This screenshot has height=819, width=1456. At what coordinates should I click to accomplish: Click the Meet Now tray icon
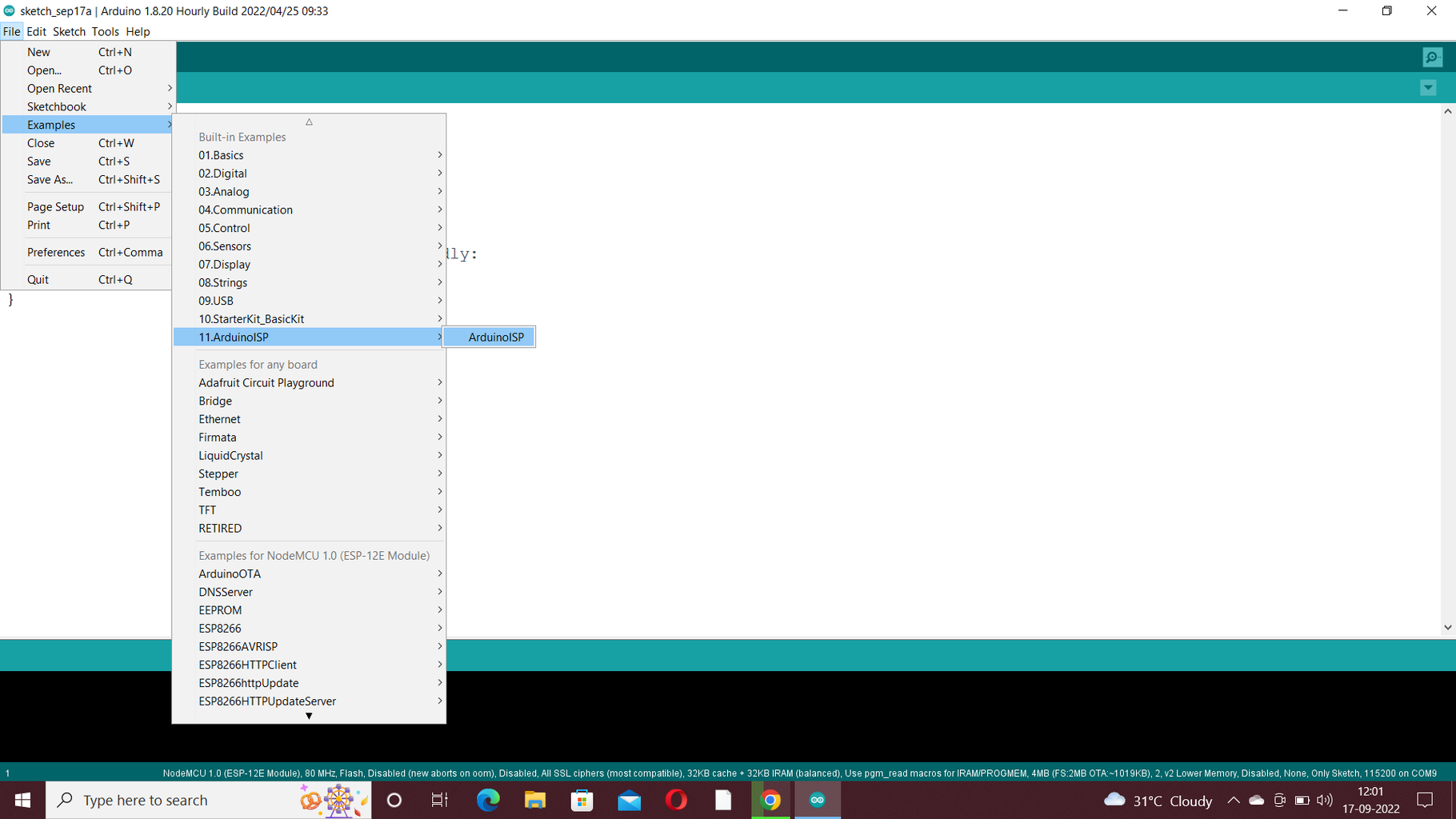point(1279,800)
